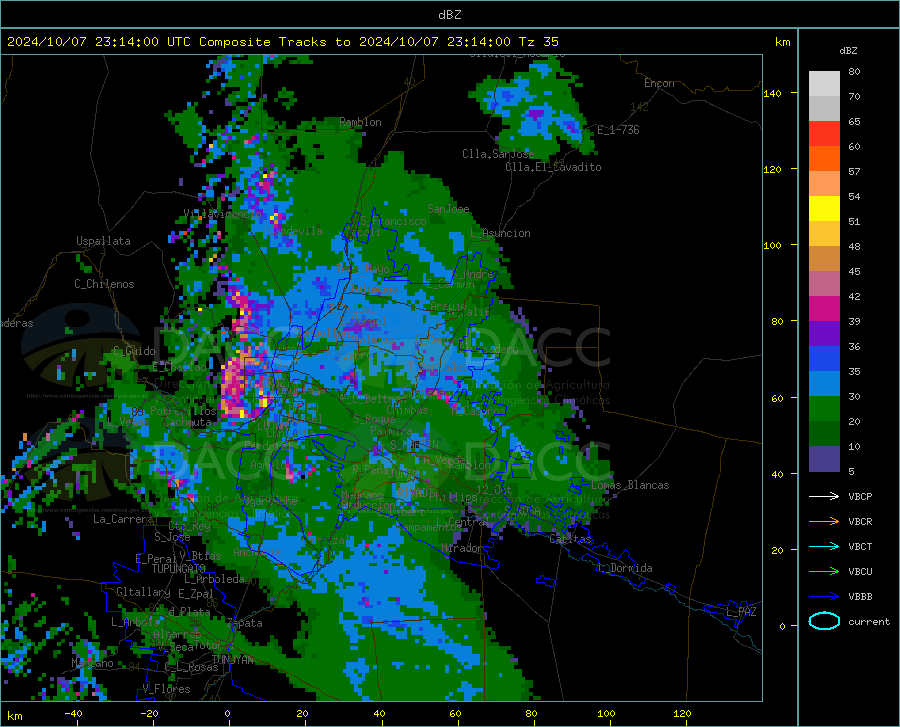900x727 pixels.
Task: Select the white 70-80 dBZ color swatch
Action: [824, 84]
